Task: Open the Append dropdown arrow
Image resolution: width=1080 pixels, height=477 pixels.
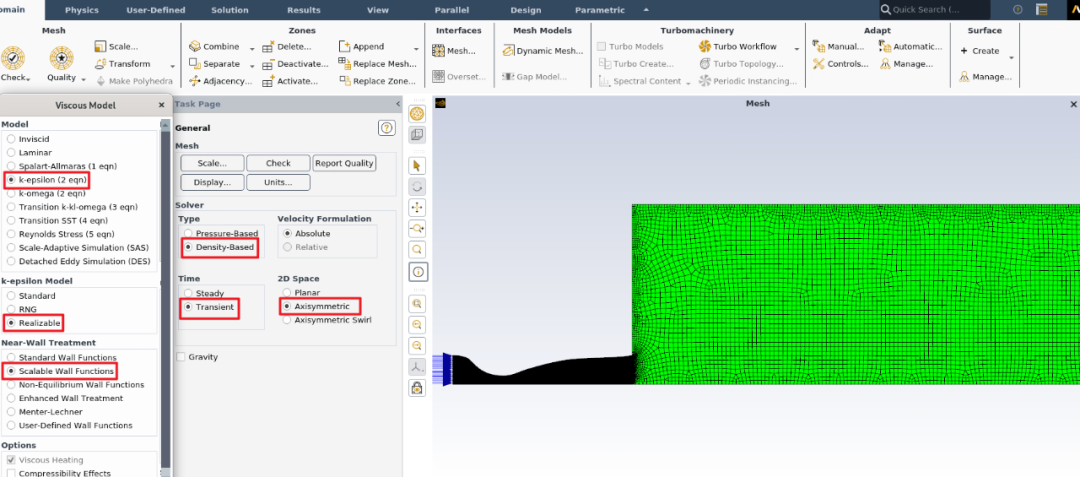Action: [416, 50]
